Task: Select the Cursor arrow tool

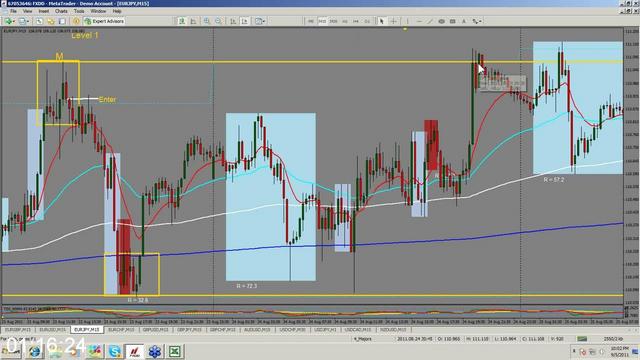Action: coord(382,21)
